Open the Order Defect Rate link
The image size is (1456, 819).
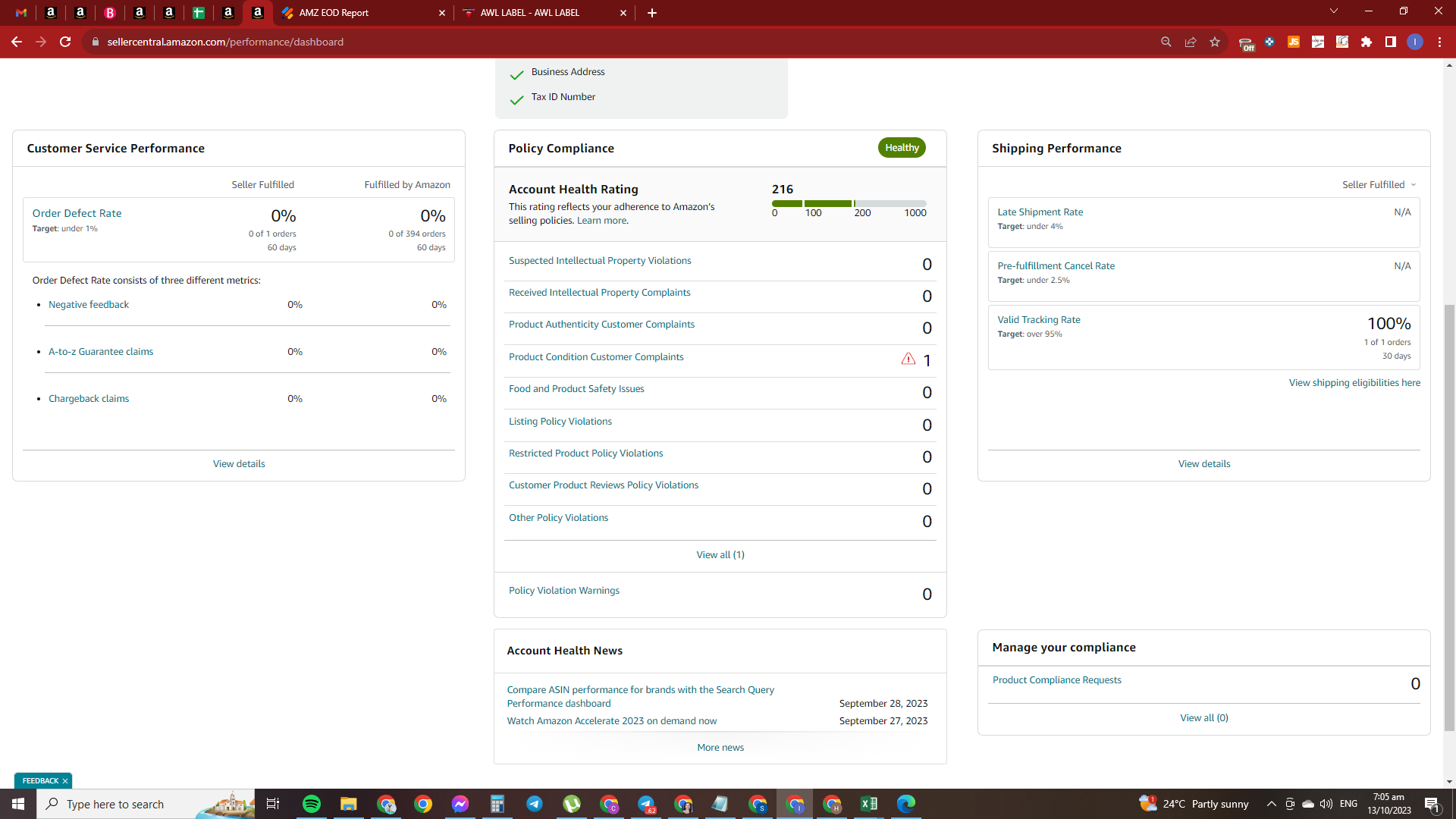coord(77,214)
